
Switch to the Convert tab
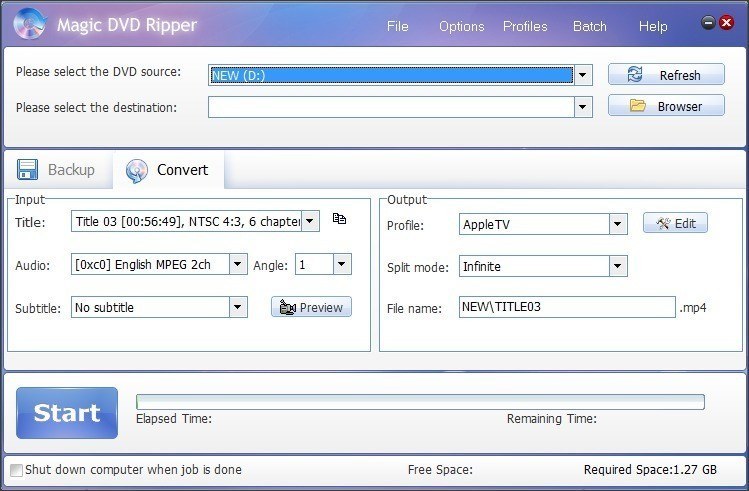[x=168, y=170]
